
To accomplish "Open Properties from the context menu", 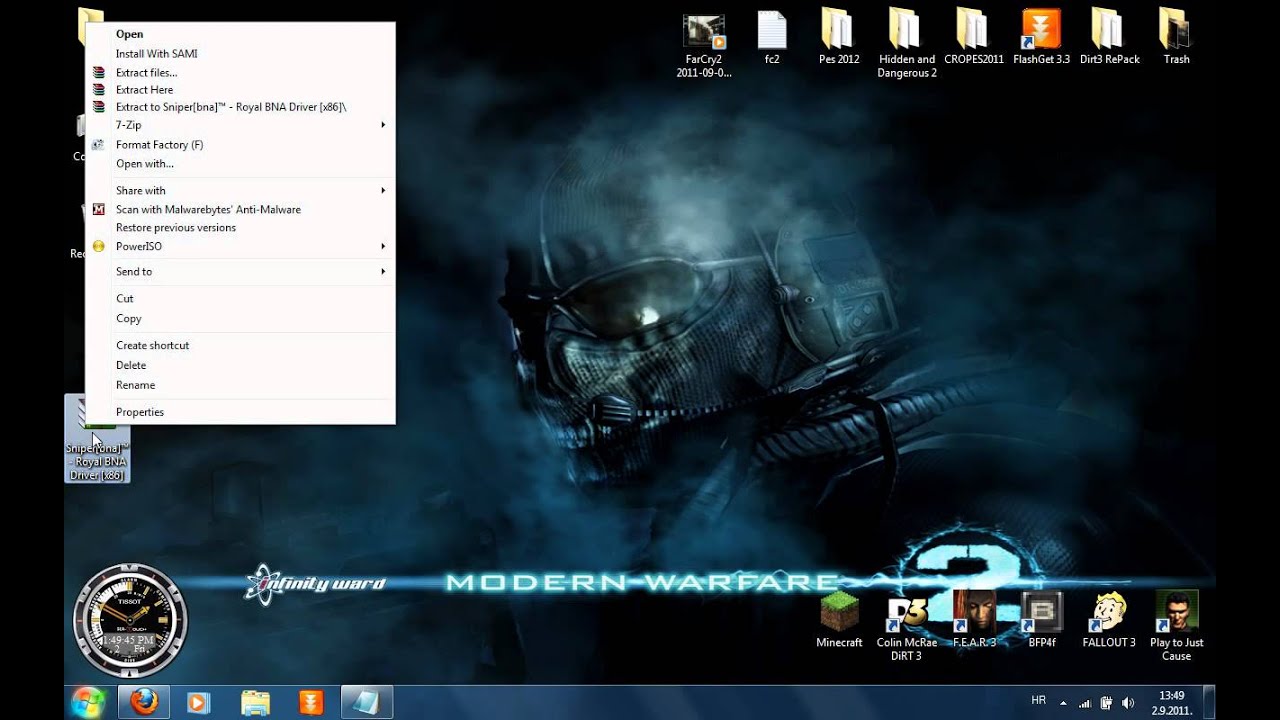I will point(240,411).
